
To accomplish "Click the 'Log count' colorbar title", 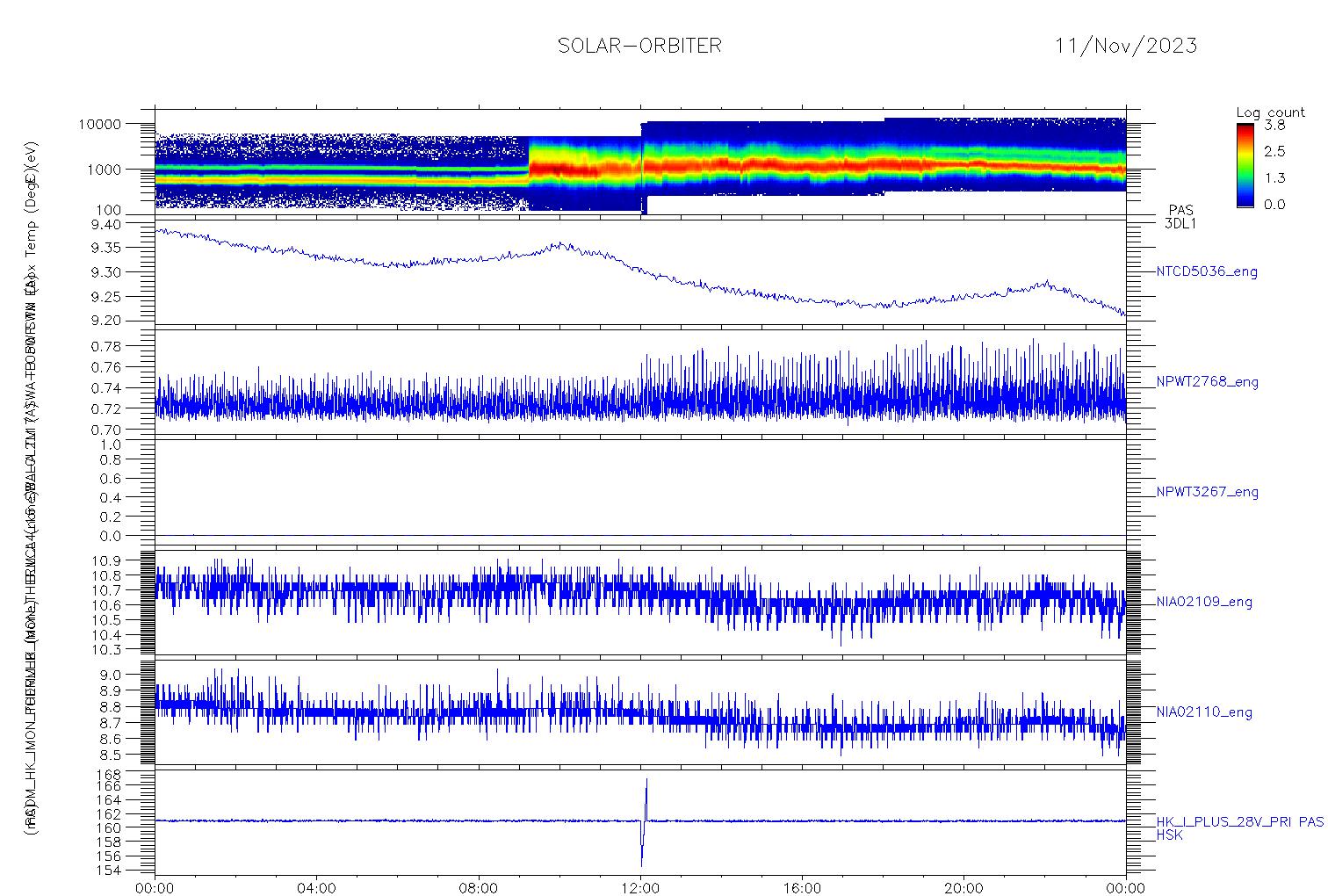I will pos(1270,112).
